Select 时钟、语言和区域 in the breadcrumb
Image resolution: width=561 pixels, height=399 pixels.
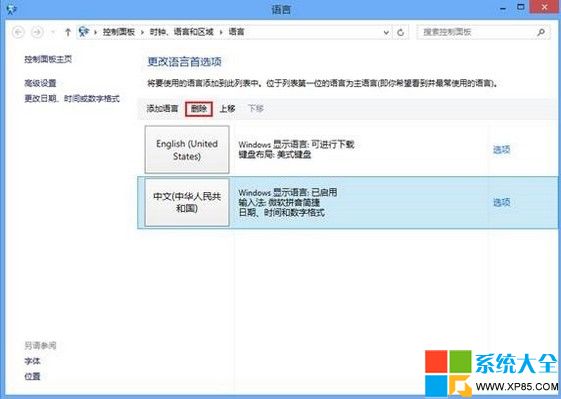click(x=181, y=32)
